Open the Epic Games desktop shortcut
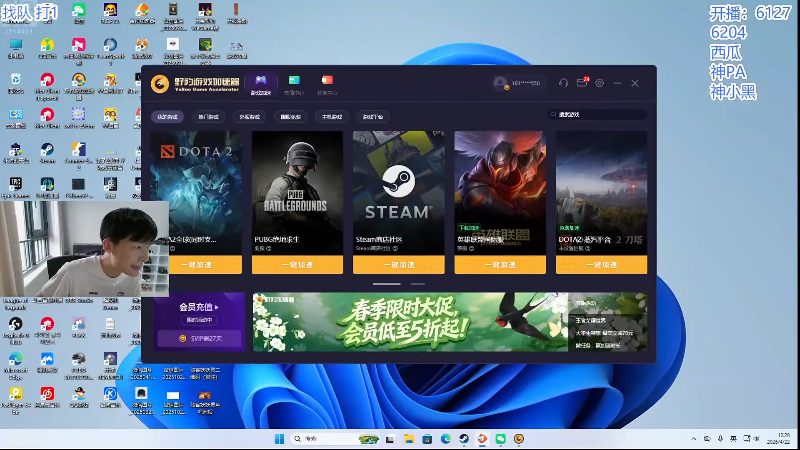Screen dimensions: 800x450 point(16,187)
